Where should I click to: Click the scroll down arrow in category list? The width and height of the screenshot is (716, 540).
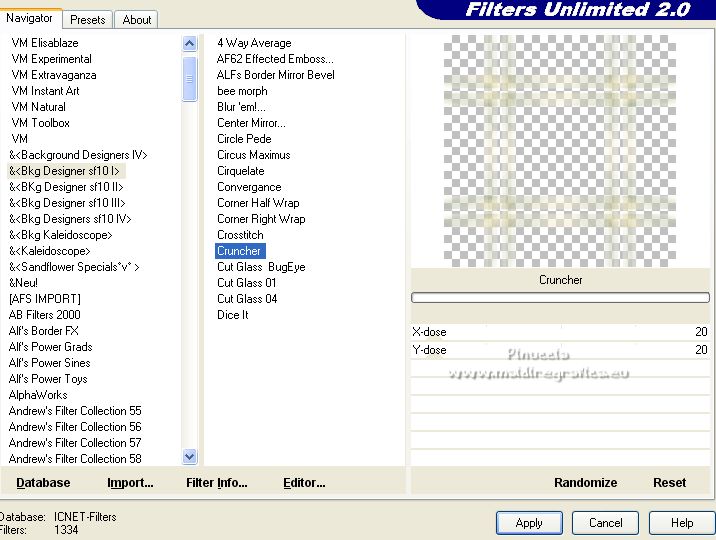pos(190,456)
